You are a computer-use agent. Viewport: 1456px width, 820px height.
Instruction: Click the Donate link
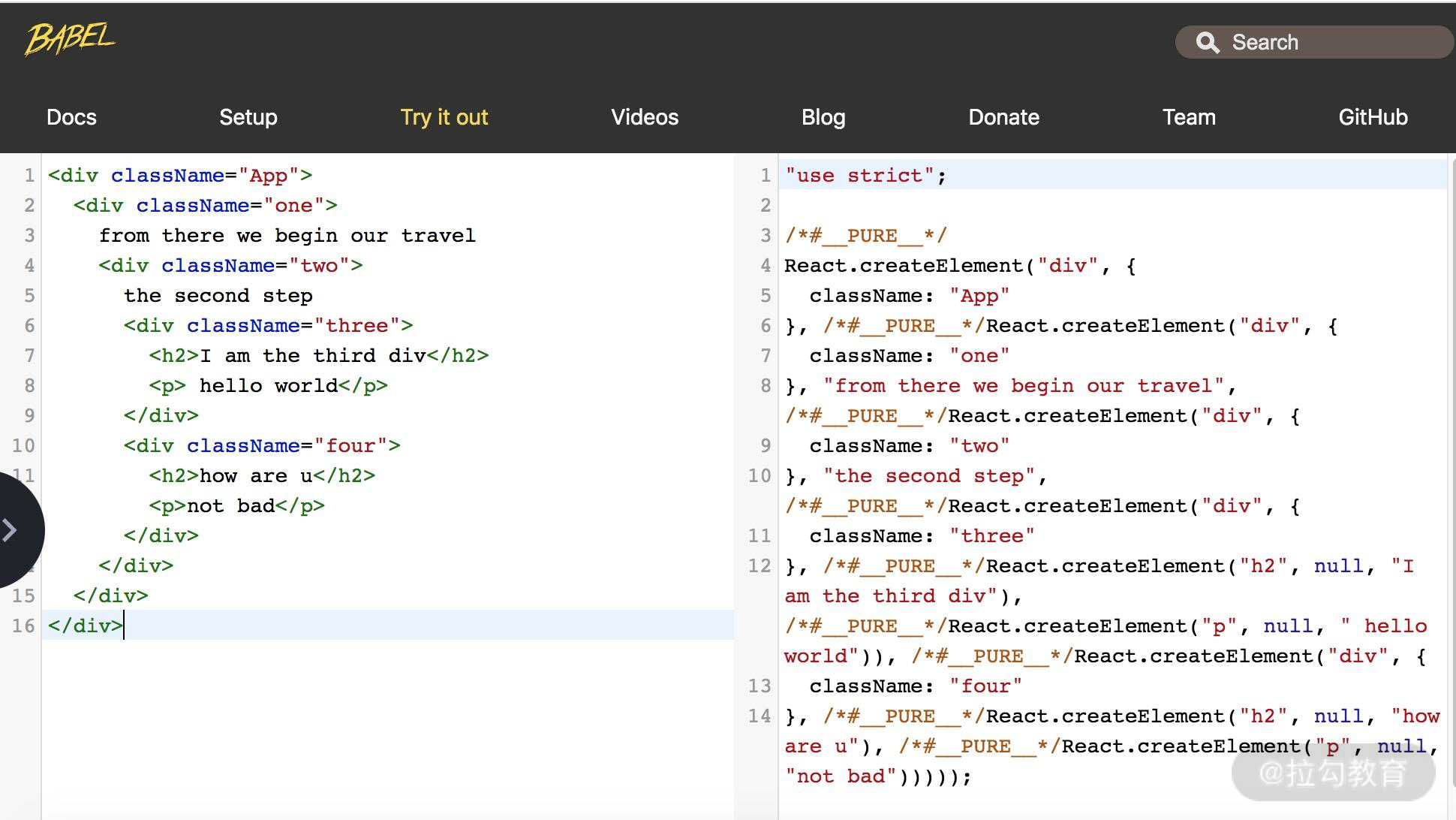coord(1003,117)
